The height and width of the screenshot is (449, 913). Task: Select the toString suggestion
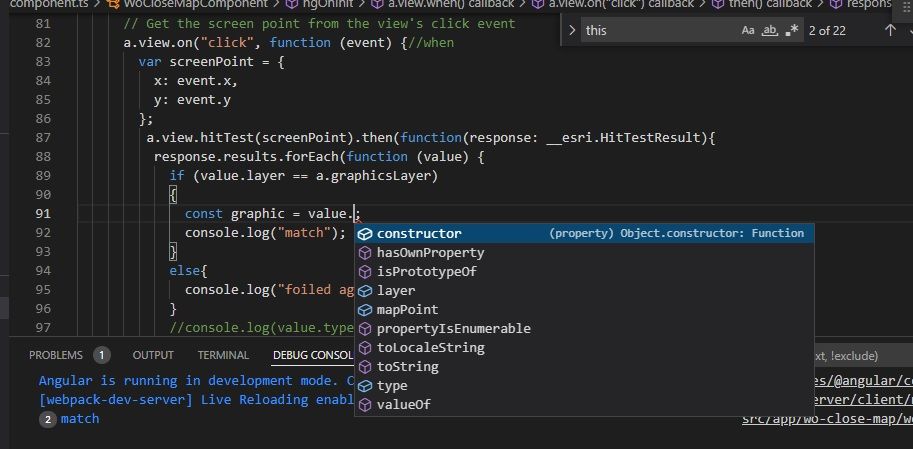point(584,366)
